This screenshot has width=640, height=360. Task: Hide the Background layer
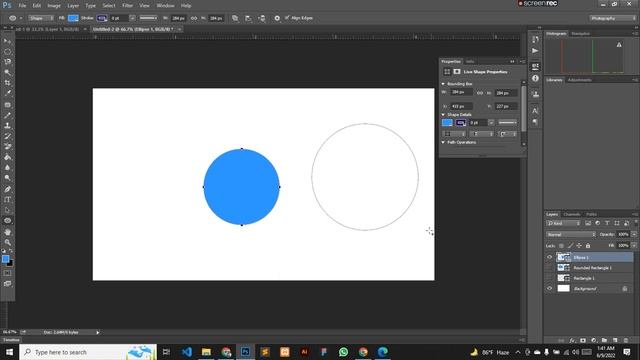[x=549, y=289]
